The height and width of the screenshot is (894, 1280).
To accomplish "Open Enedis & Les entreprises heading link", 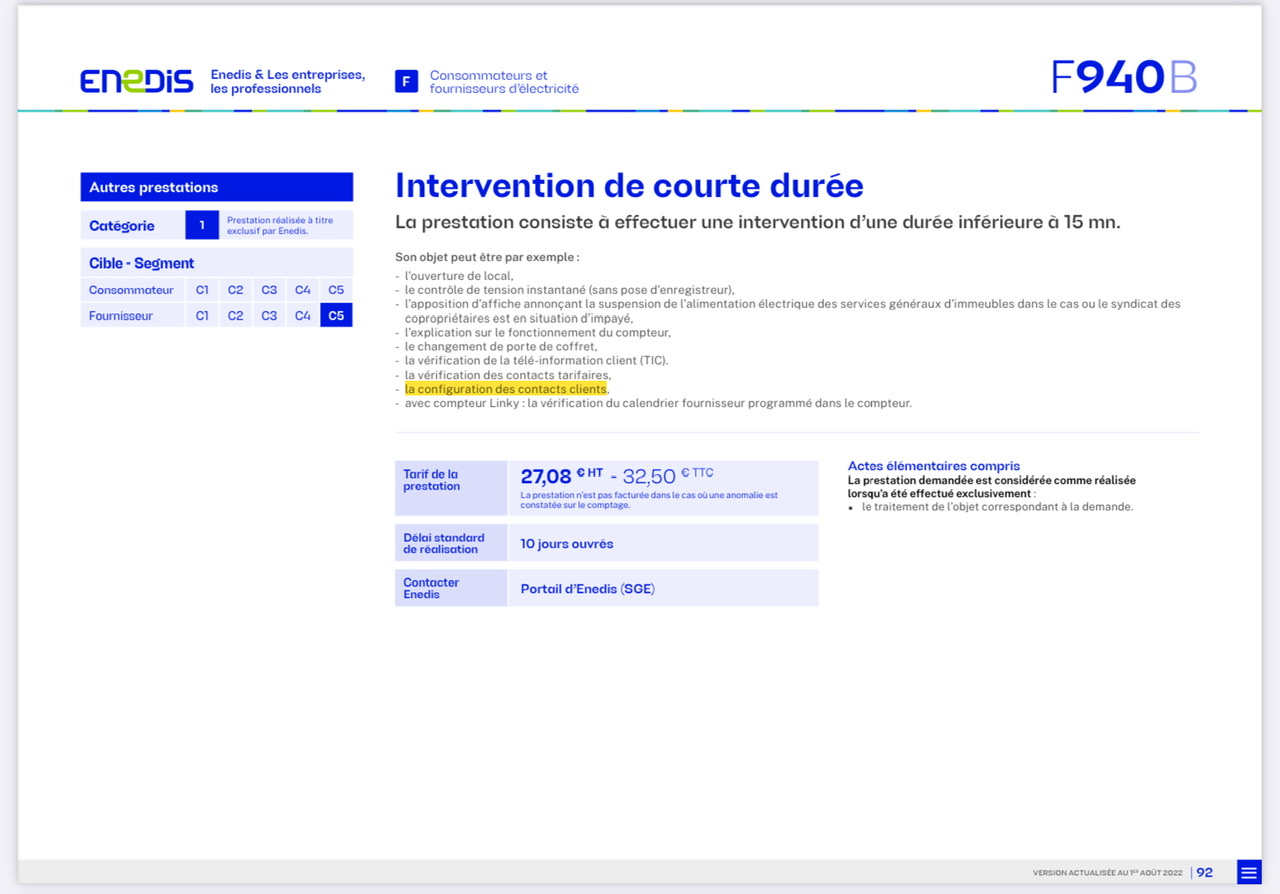I will click(288, 82).
